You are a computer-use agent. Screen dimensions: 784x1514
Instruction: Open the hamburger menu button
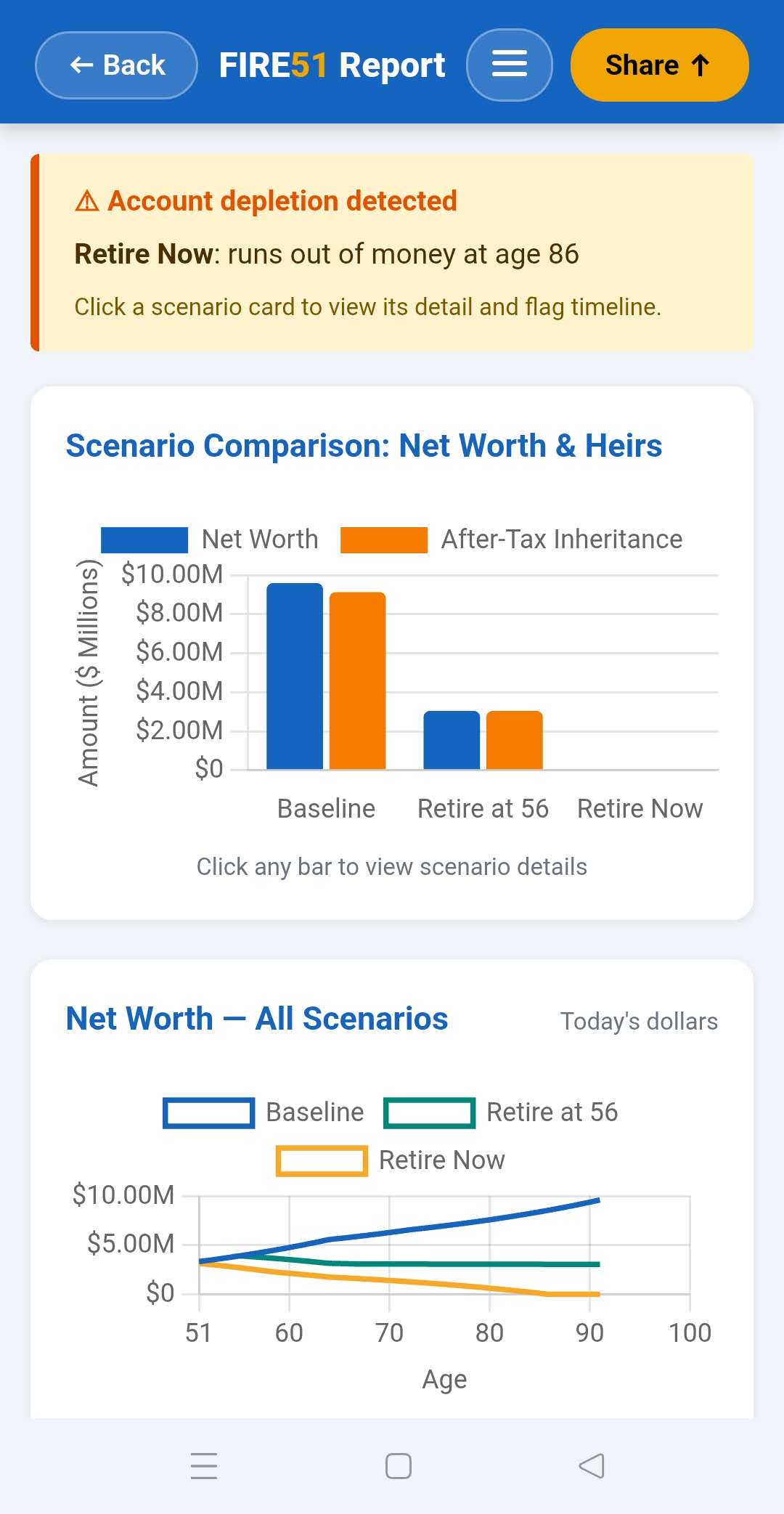click(509, 65)
